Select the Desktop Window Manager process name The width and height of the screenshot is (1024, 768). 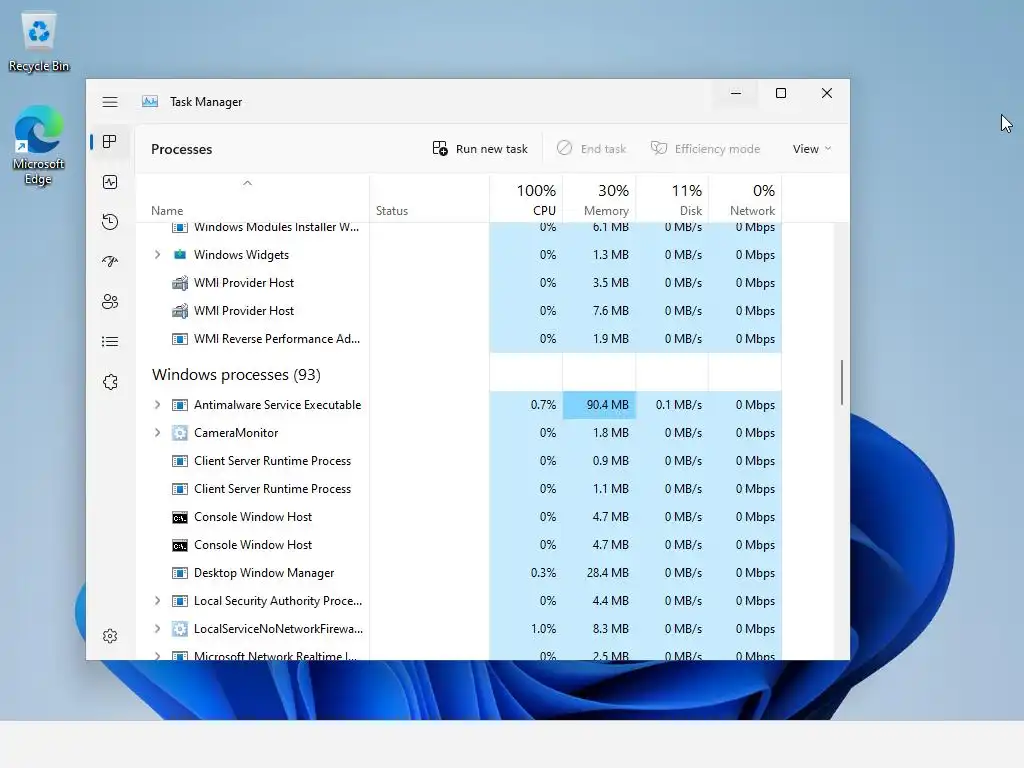tap(264, 573)
